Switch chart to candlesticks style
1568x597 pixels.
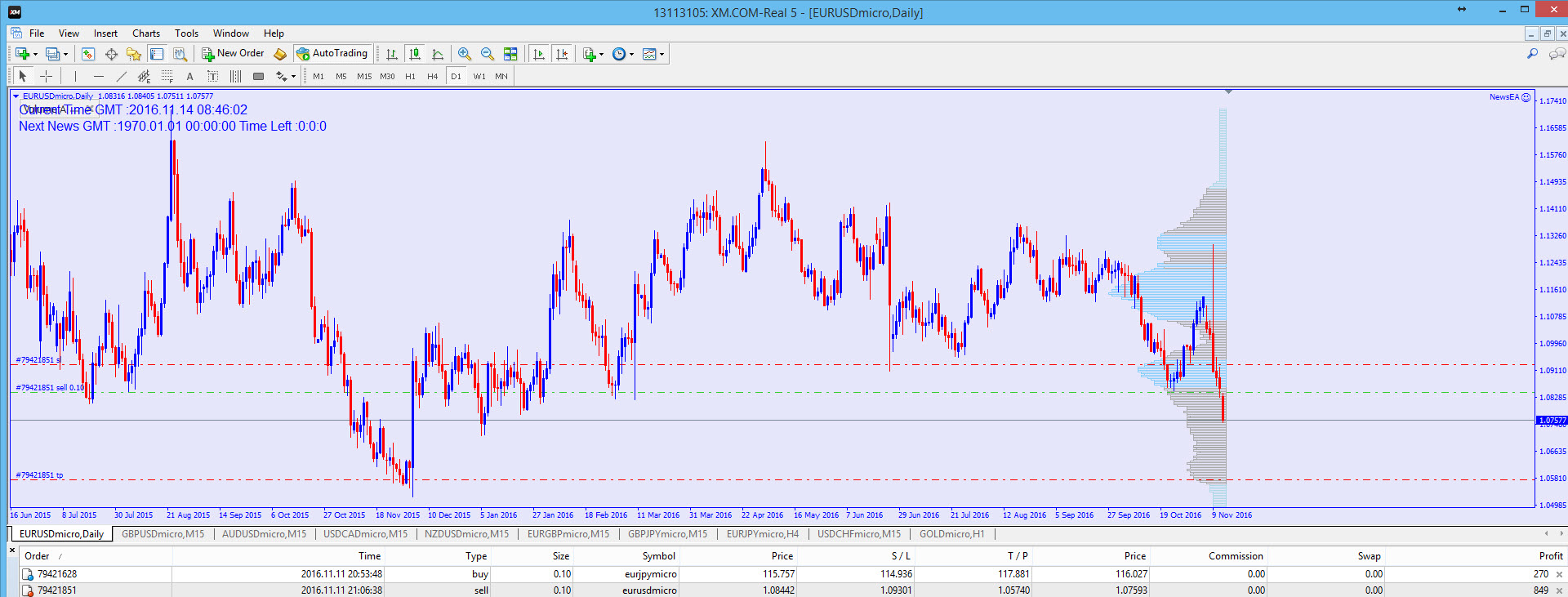[415, 54]
